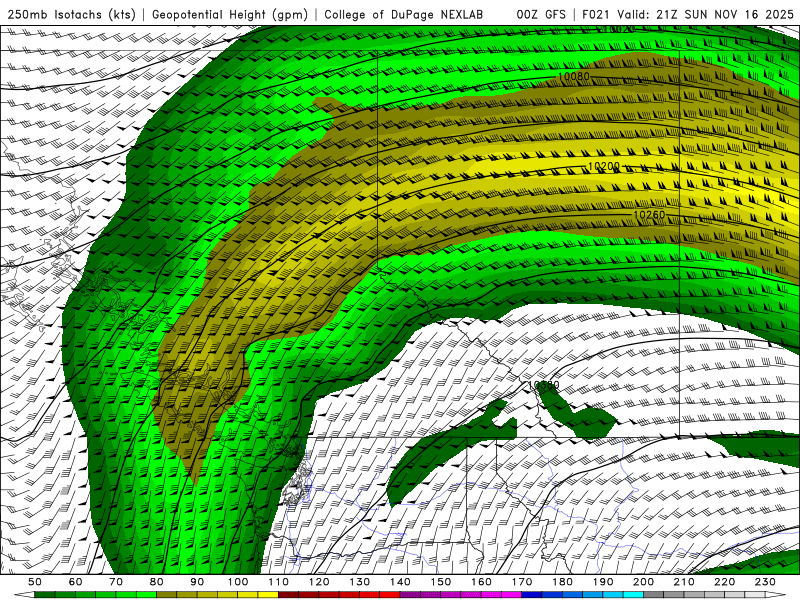Click the 'Geopotential Height (gpm)' title text
The height and width of the screenshot is (600, 800).
click(x=230, y=14)
